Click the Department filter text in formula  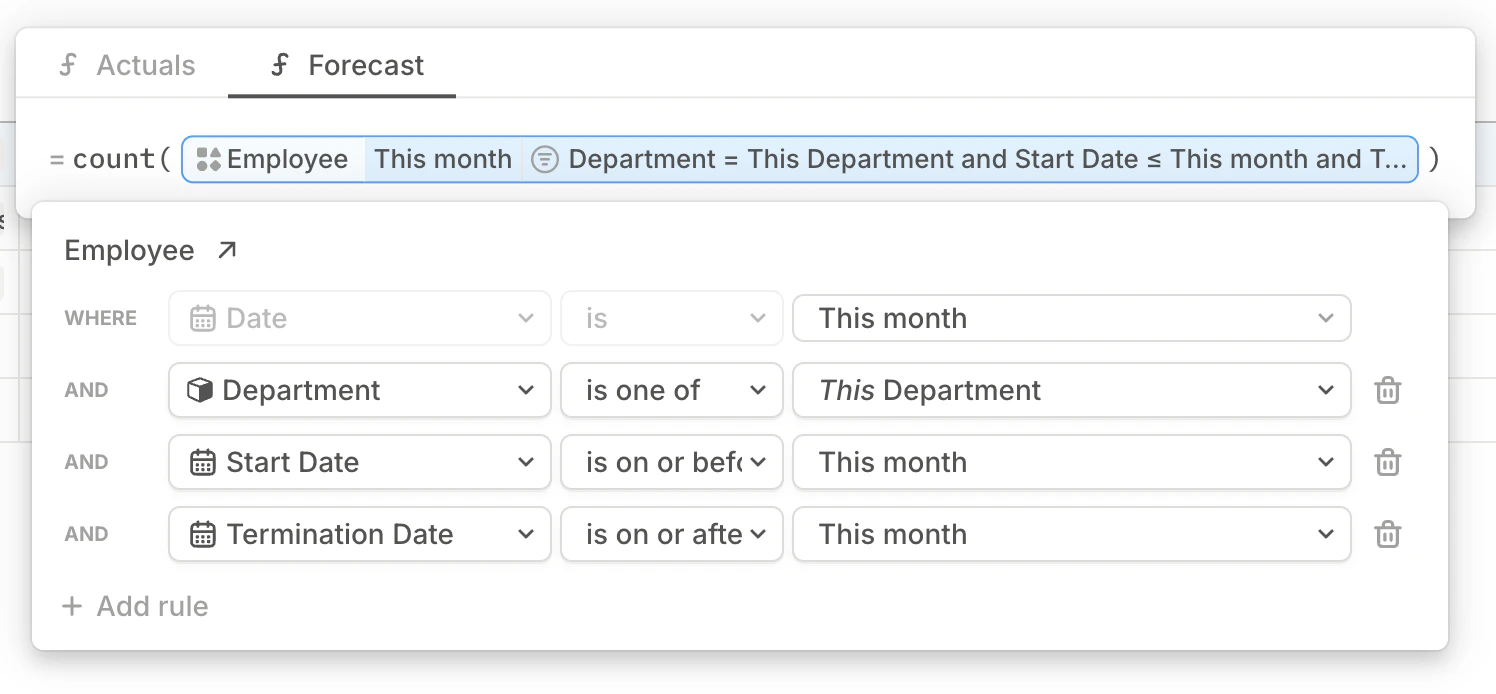click(988, 159)
